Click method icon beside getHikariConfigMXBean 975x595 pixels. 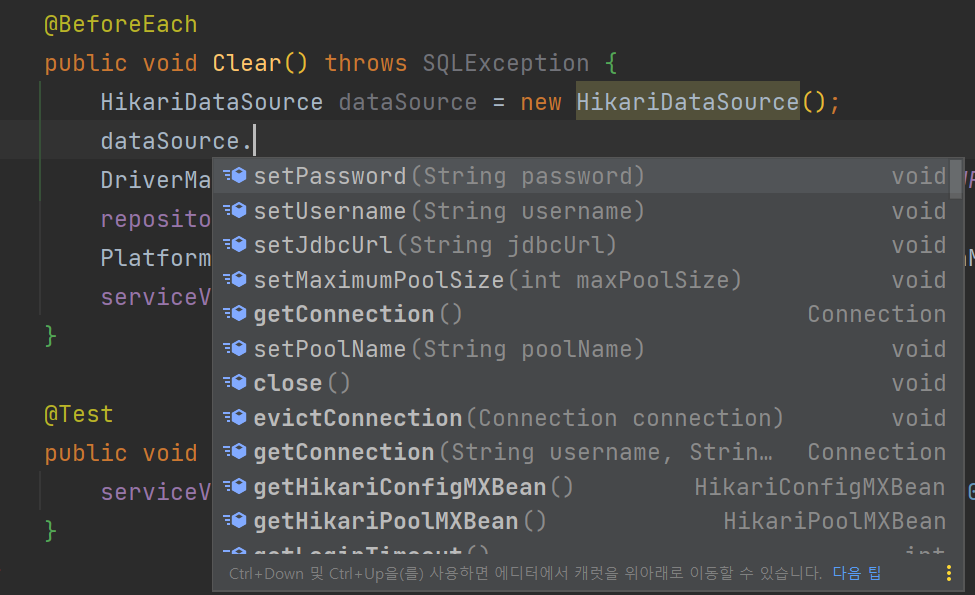[235, 487]
